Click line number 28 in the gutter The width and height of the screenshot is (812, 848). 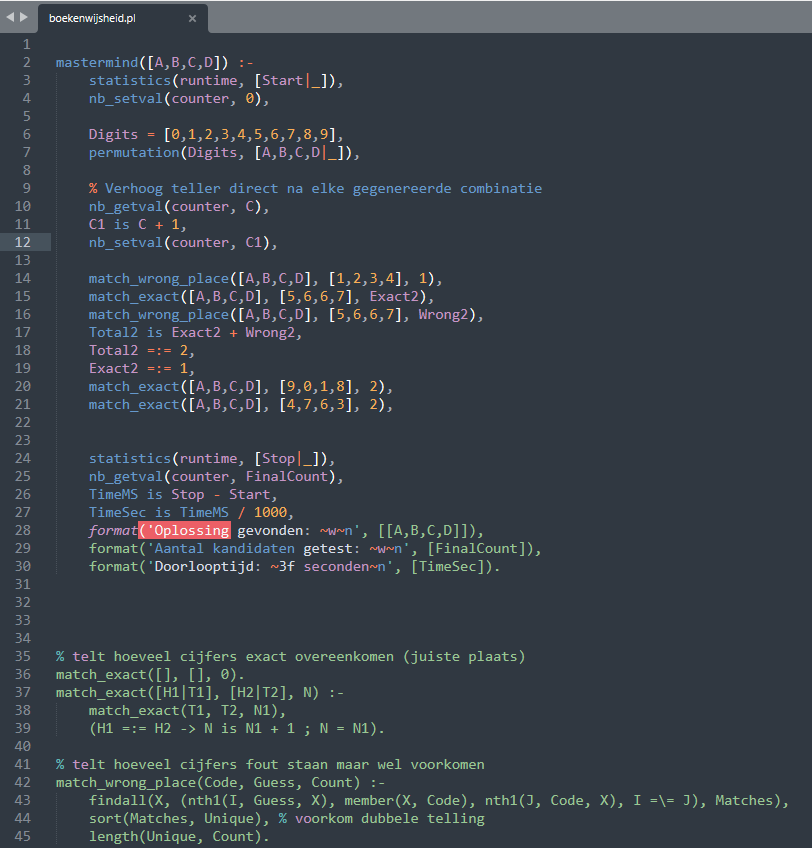[23, 530]
